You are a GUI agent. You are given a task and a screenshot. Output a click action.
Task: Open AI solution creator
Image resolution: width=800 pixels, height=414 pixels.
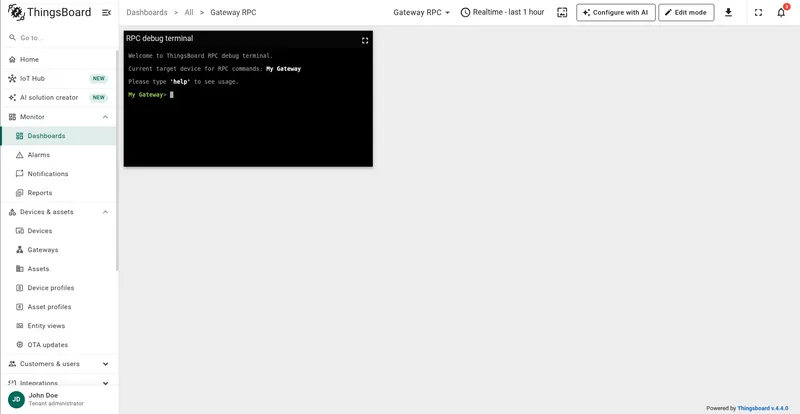point(59,98)
